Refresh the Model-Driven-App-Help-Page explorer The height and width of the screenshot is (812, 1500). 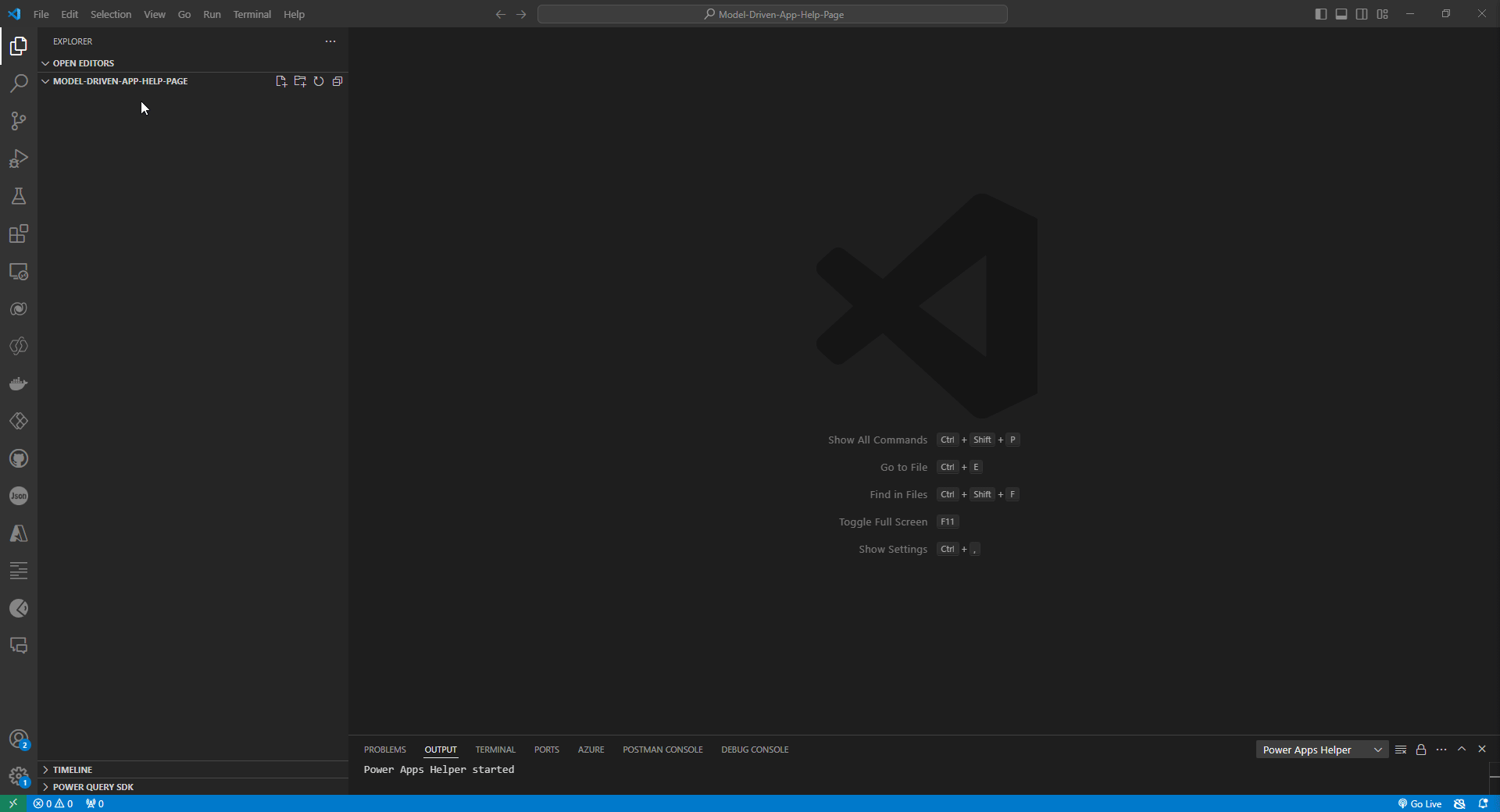point(319,81)
